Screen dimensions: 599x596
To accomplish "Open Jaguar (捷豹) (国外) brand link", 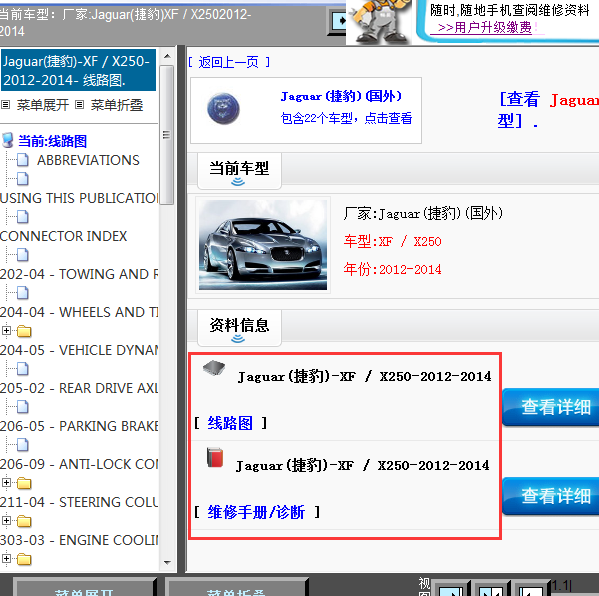I will click(x=341, y=96).
